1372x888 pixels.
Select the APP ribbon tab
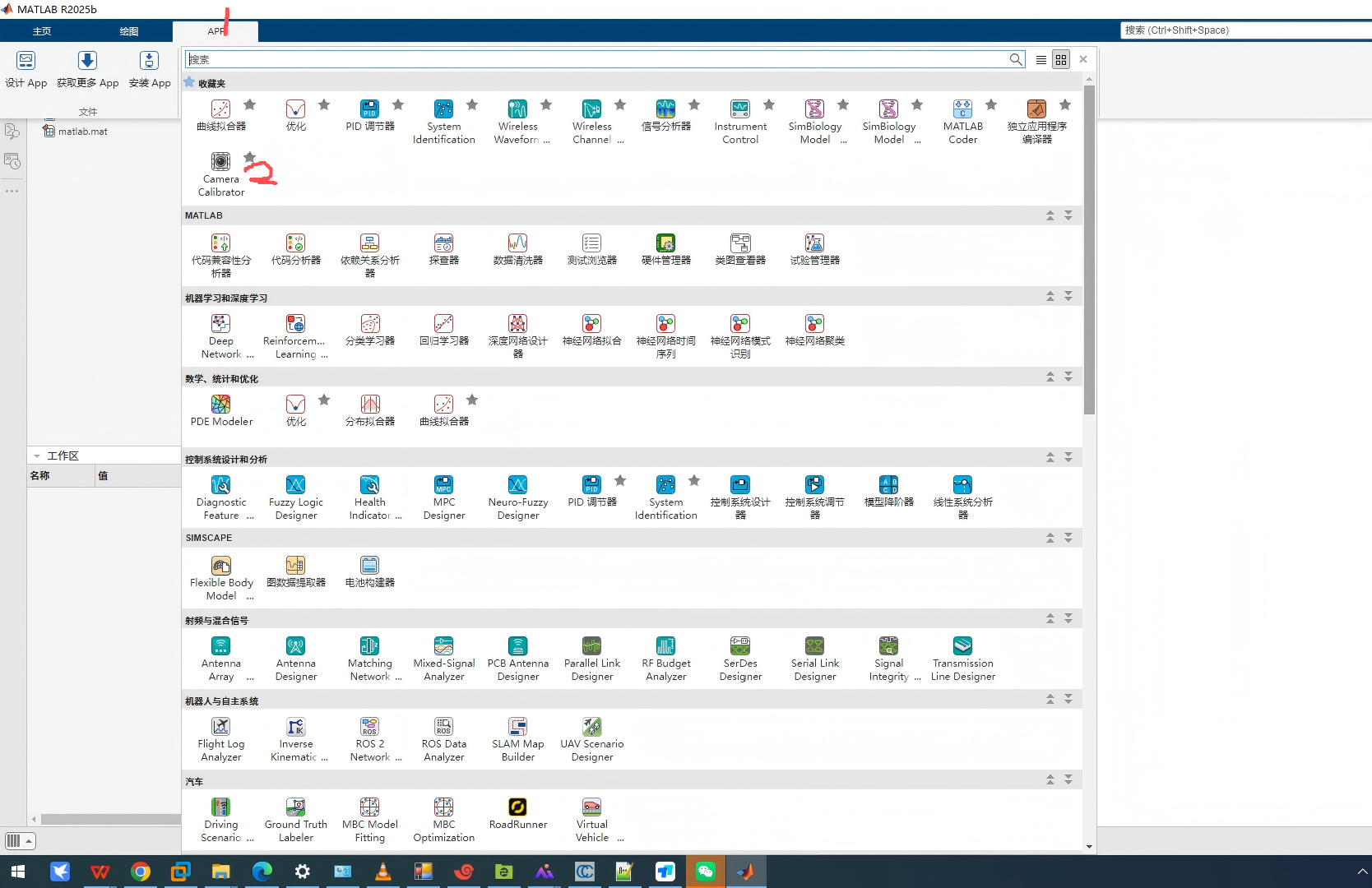click(x=216, y=31)
